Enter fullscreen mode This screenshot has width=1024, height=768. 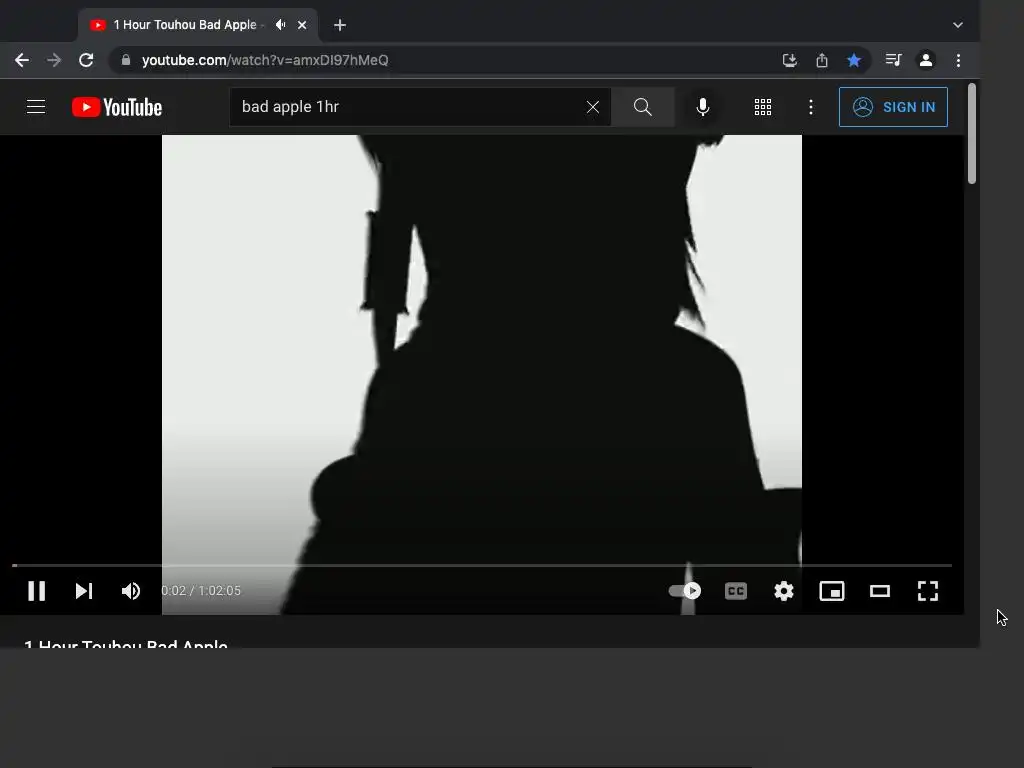[x=928, y=591]
